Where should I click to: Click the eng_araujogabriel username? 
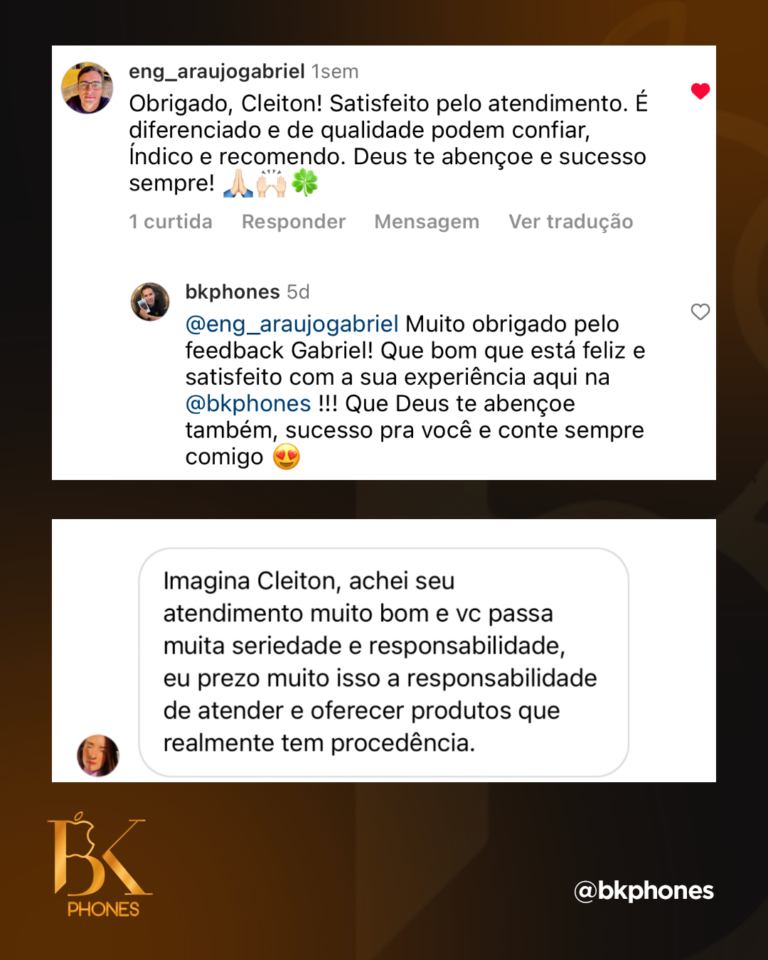[x=217, y=72]
